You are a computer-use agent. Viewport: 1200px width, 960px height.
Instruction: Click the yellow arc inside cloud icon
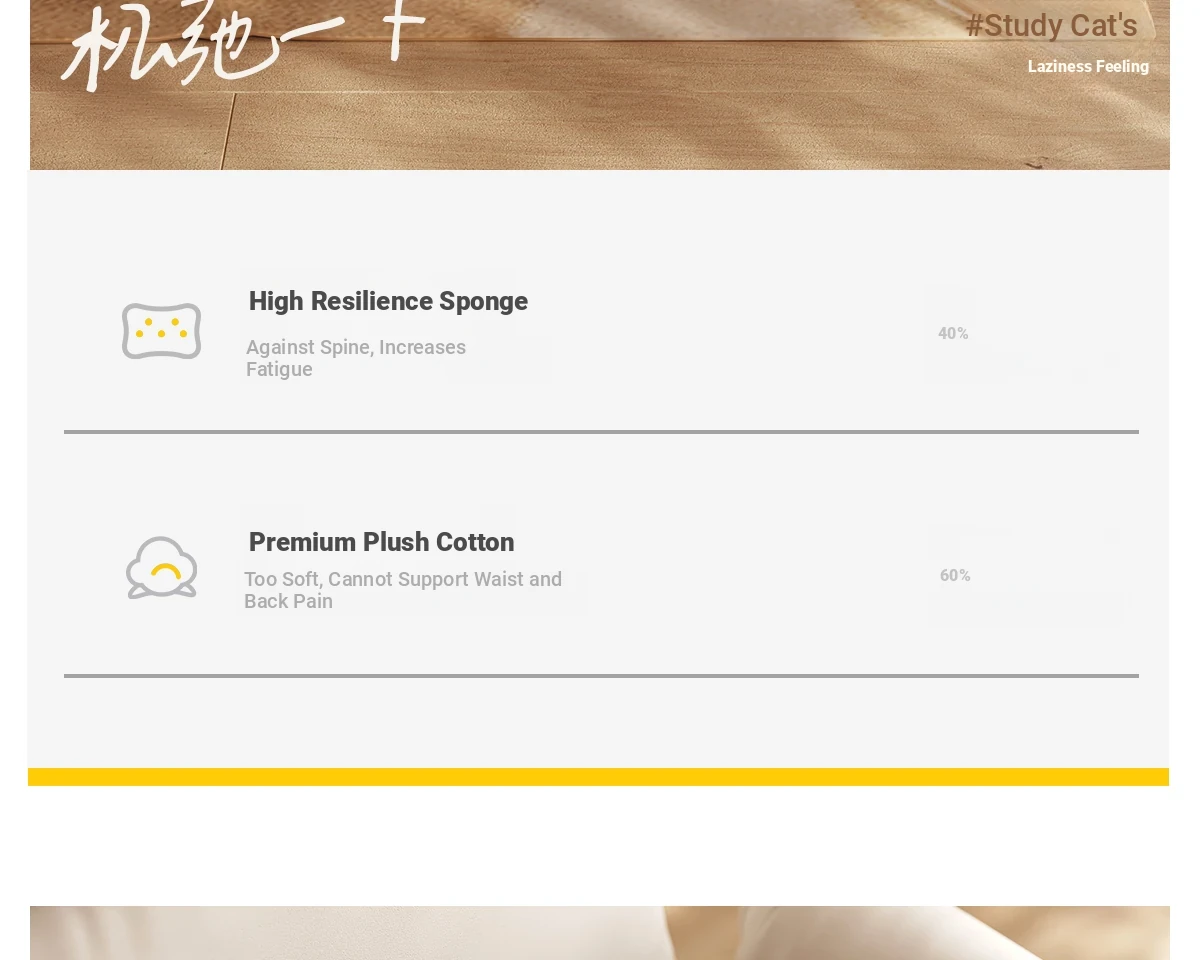tap(166, 570)
